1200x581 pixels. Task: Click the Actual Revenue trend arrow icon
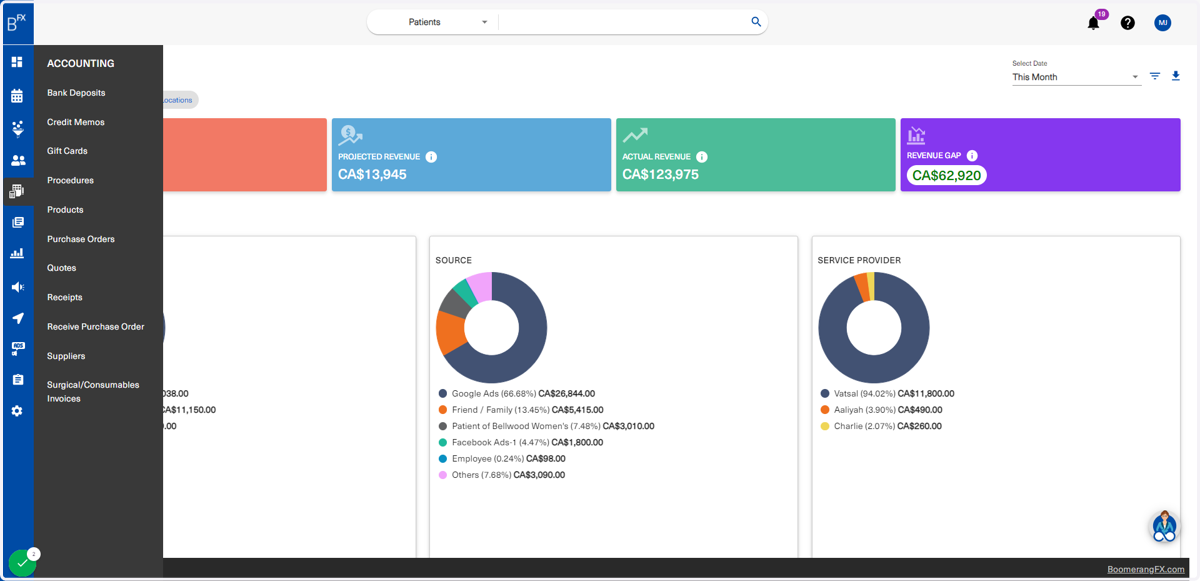click(x=635, y=135)
